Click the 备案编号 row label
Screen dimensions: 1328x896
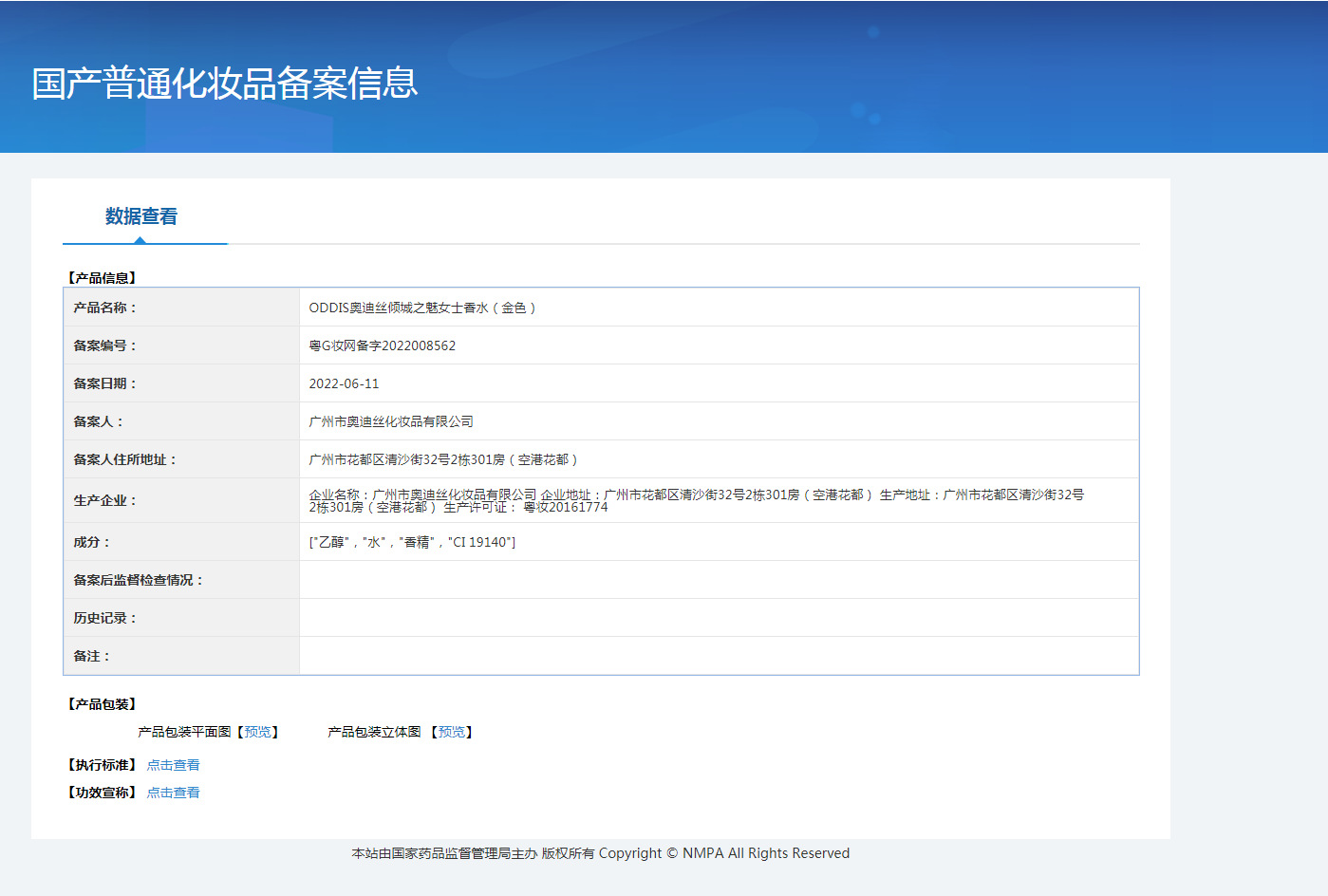tap(105, 345)
